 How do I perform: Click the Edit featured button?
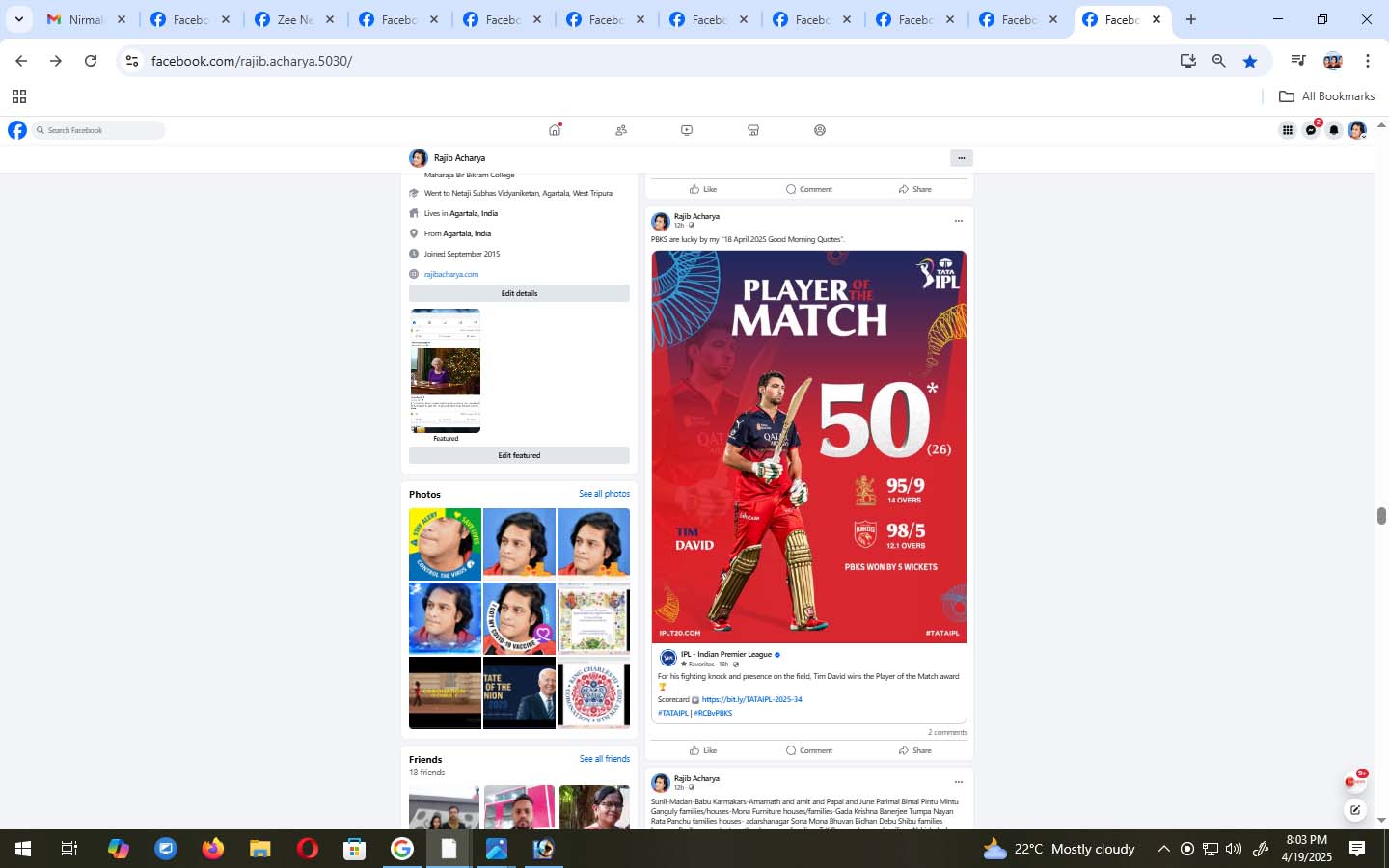(x=519, y=455)
